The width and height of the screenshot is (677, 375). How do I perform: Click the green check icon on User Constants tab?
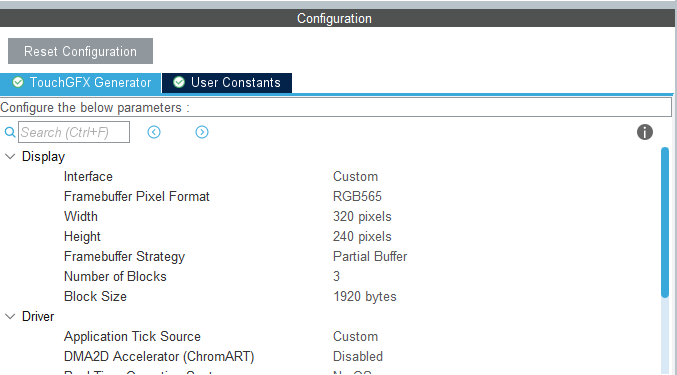tap(179, 82)
